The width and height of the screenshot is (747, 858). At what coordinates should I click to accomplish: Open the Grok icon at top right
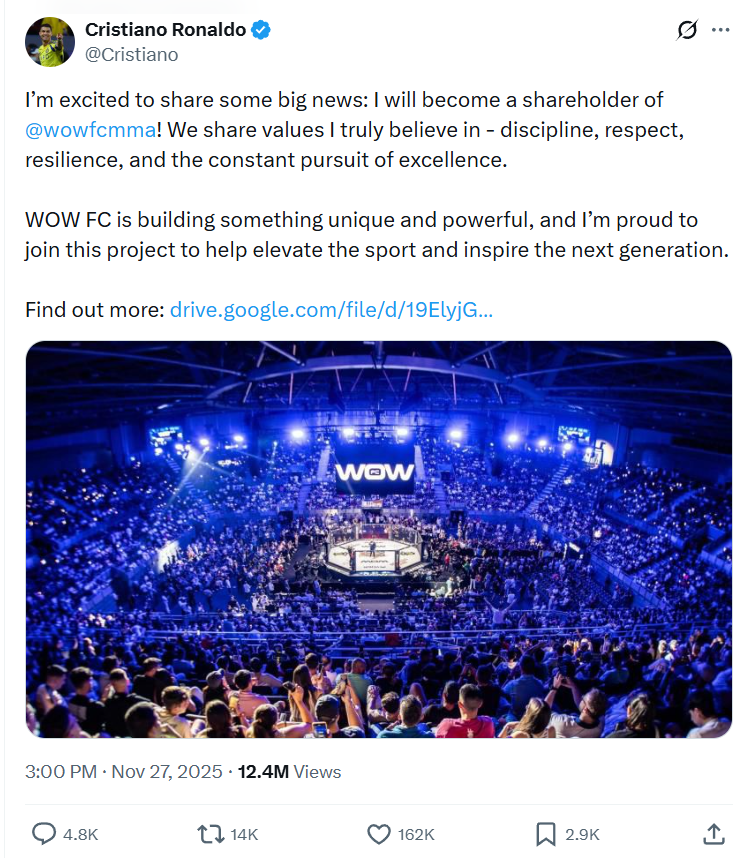687,30
